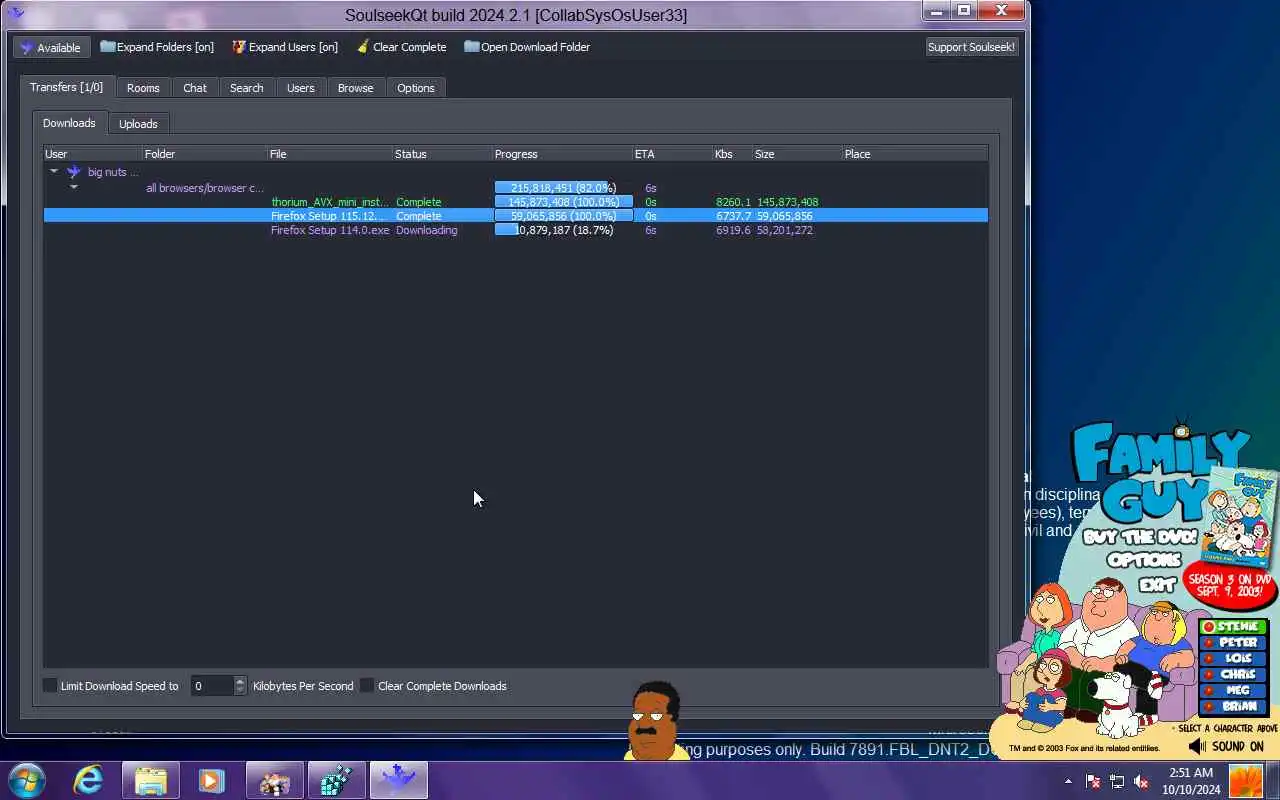1280x800 pixels.
Task: Sort by the Kbs column header
Action: (732, 154)
